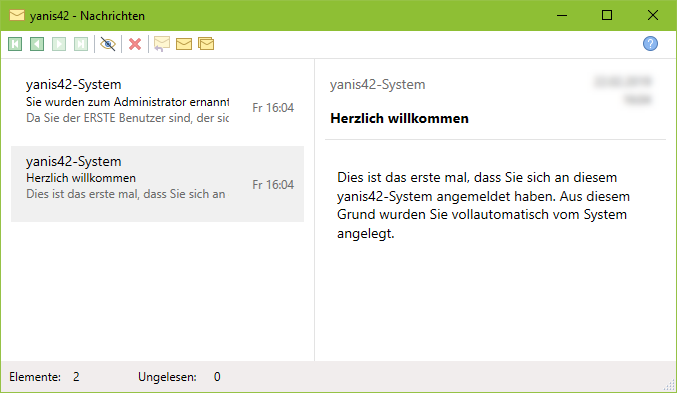Click 'Fr 16:04' on Herzlich willkommen row
677x393 pixels.
click(273, 184)
